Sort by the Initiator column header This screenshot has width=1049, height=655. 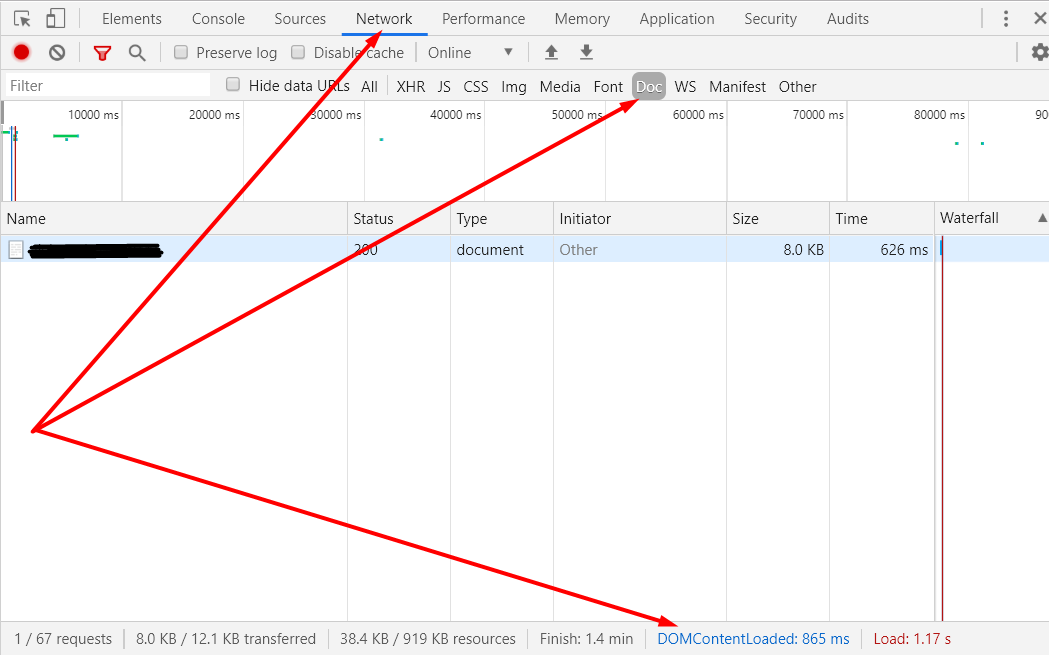pyautogui.click(x=640, y=219)
